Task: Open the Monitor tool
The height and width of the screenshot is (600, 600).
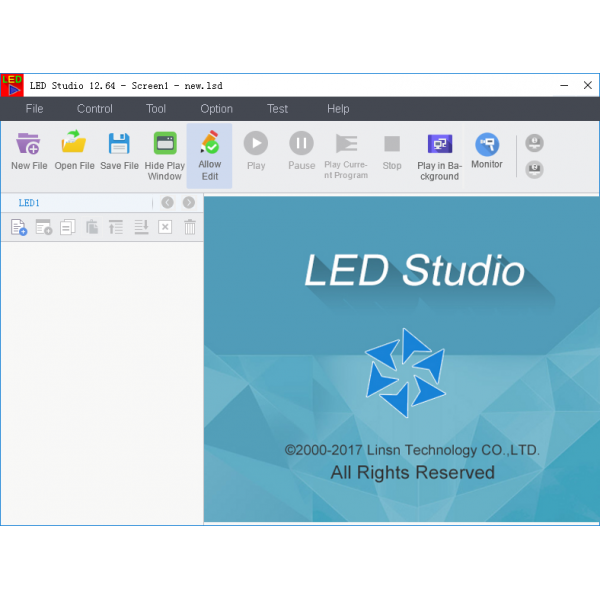Action: point(487,151)
